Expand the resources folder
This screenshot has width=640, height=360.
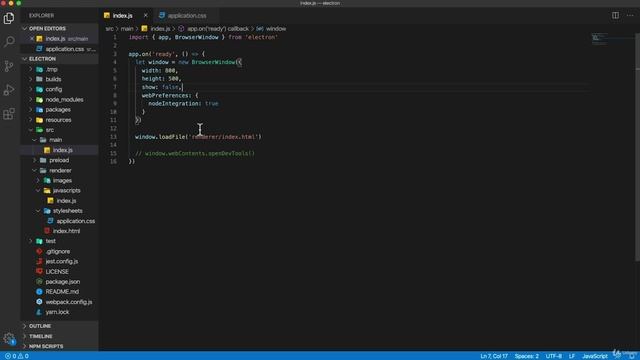point(60,120)
